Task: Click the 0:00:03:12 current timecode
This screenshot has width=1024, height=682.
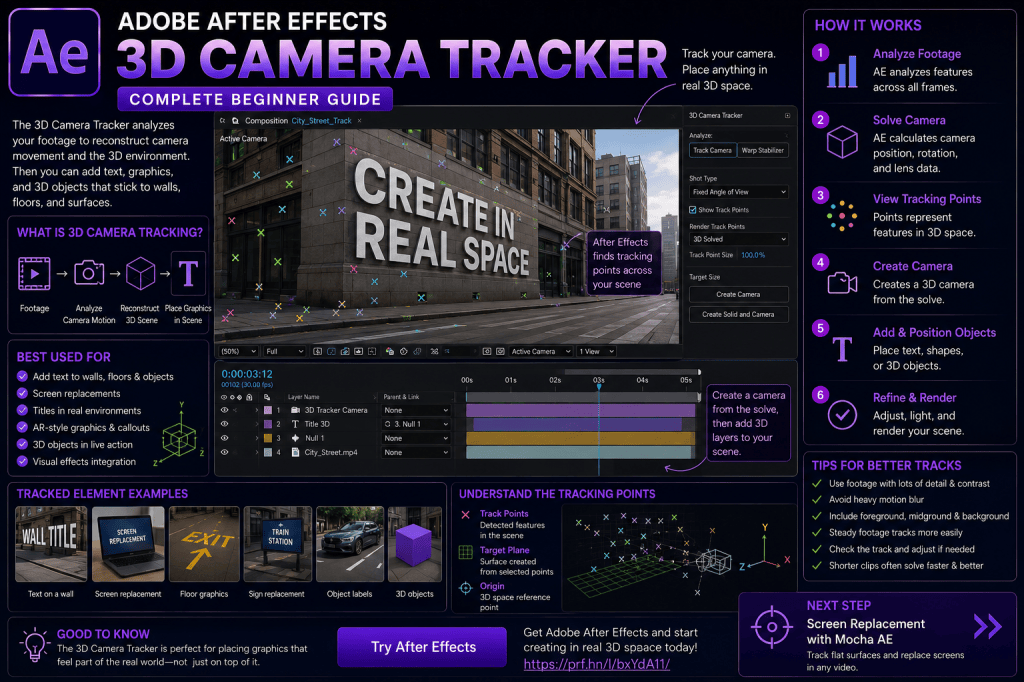Action: click(x=247, y=374)
